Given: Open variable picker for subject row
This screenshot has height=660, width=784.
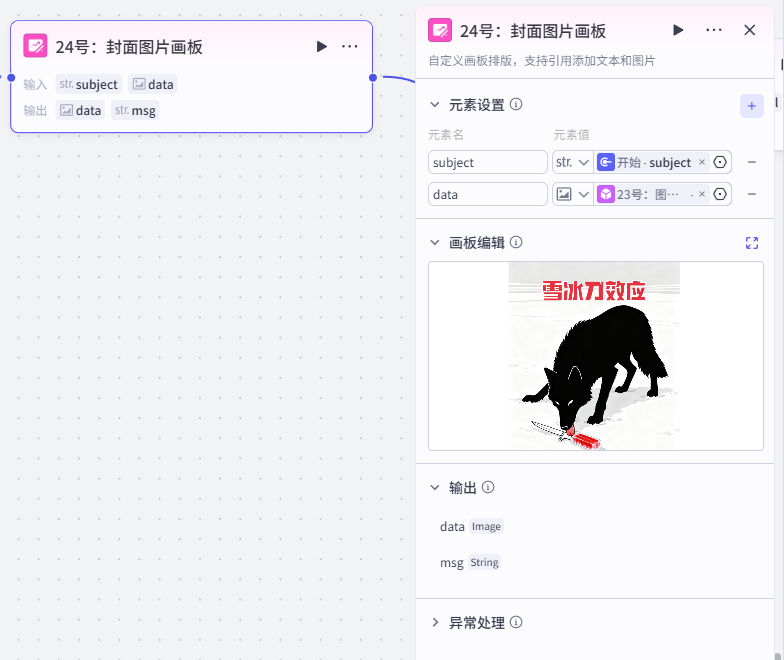Looking at the screenshot, I should pyautogui.click(x=720, y=162).
